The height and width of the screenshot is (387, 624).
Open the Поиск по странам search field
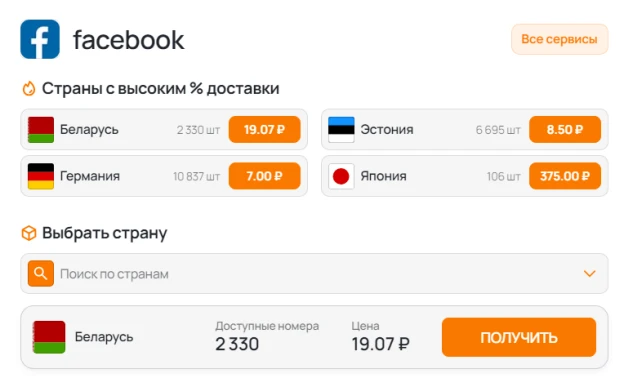(314, 274)
